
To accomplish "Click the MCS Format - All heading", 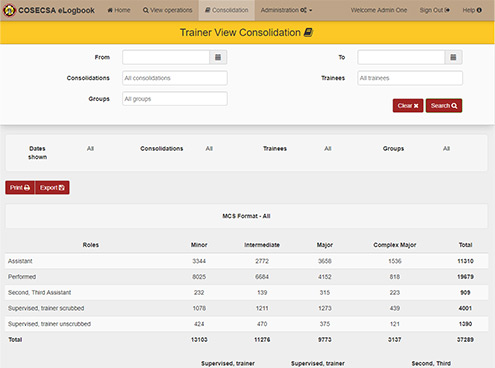I will coord(246,216).
